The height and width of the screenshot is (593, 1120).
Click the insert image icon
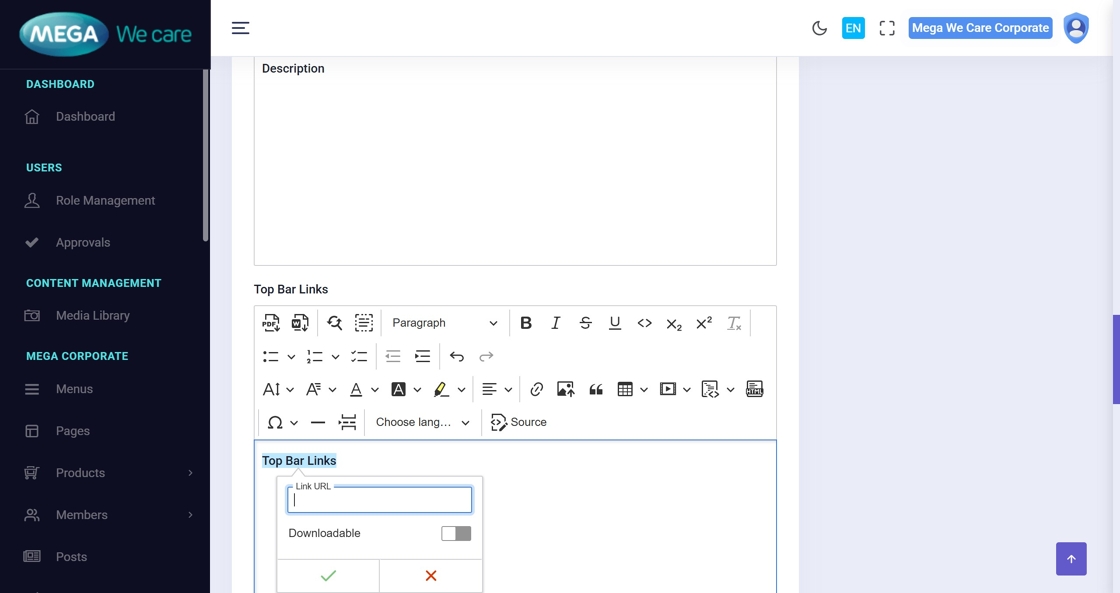click(566, 389)
